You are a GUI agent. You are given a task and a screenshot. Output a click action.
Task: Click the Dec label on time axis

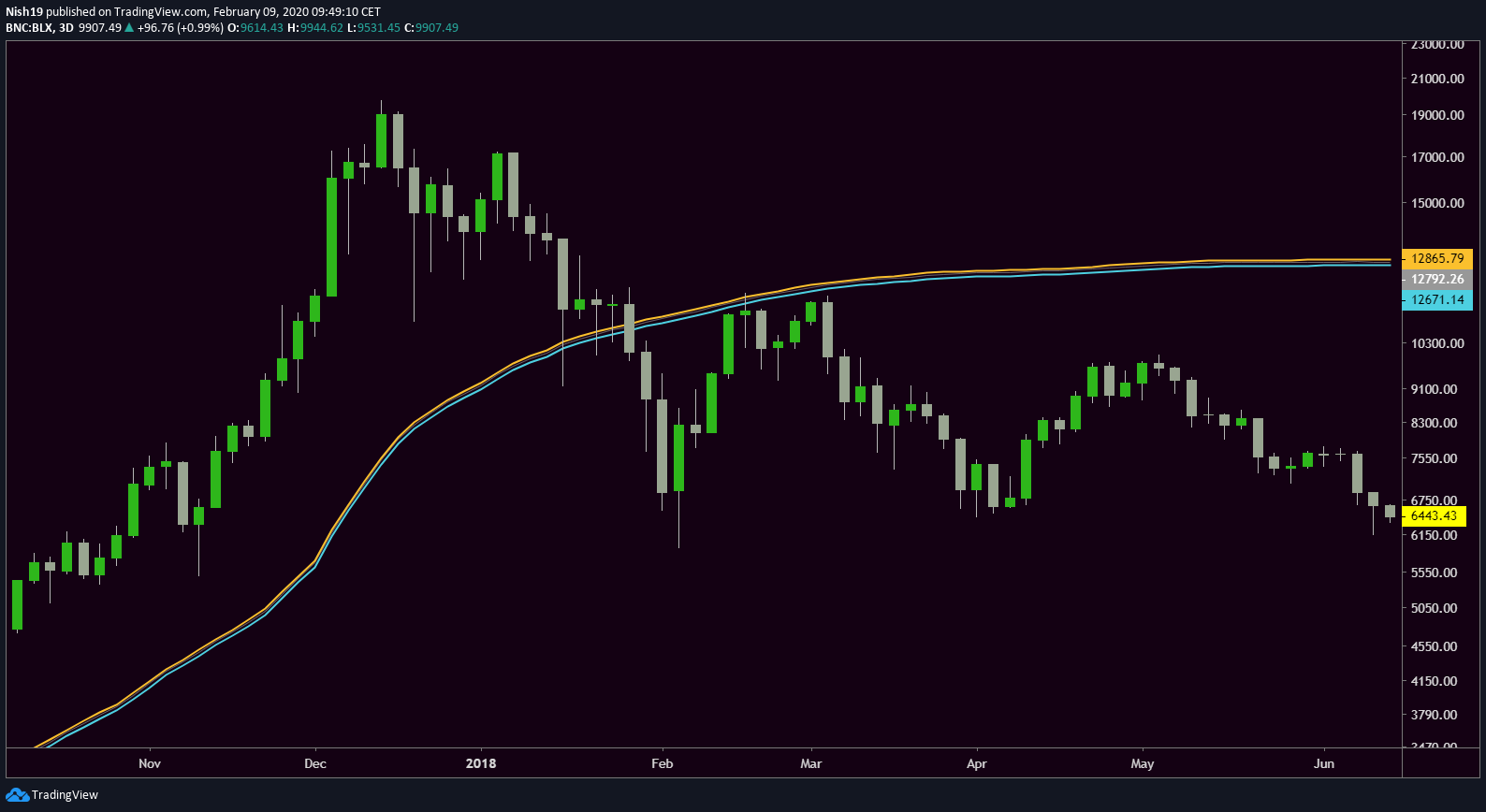(x=315, y=763)
